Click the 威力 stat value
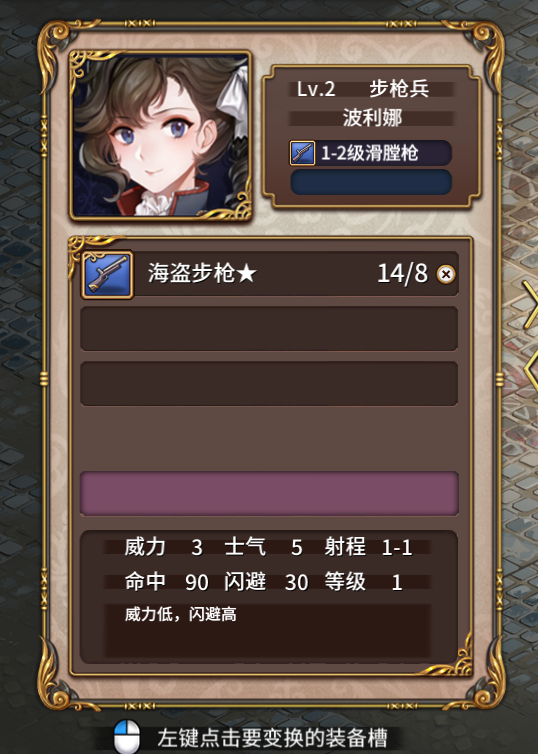This screenshot has width=538, height=754. click(197, 548)
